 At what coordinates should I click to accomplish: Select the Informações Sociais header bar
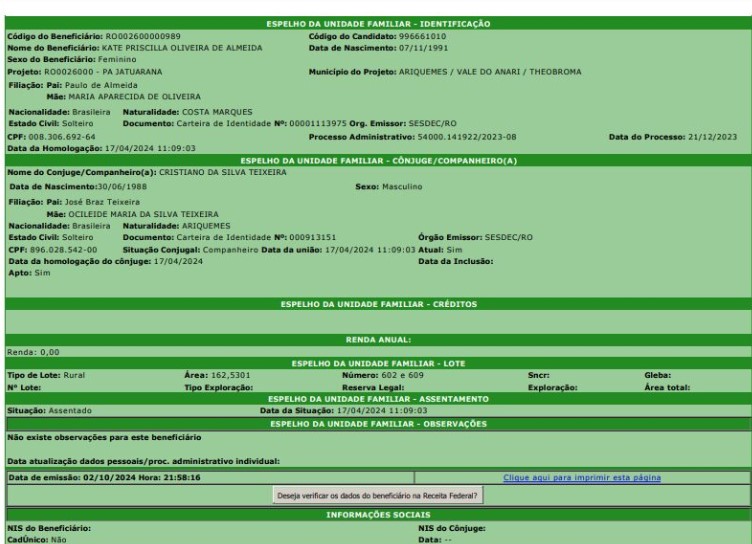pos(377,515)
